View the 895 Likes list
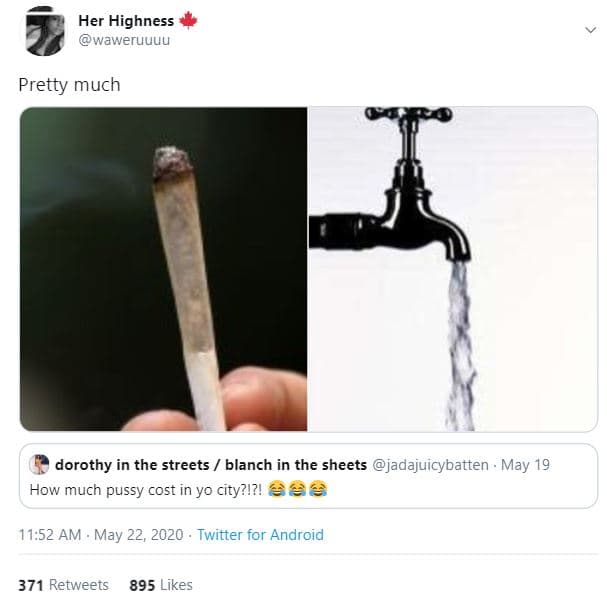This screenshot has width=607, height=595. click(x=161, y=585)
